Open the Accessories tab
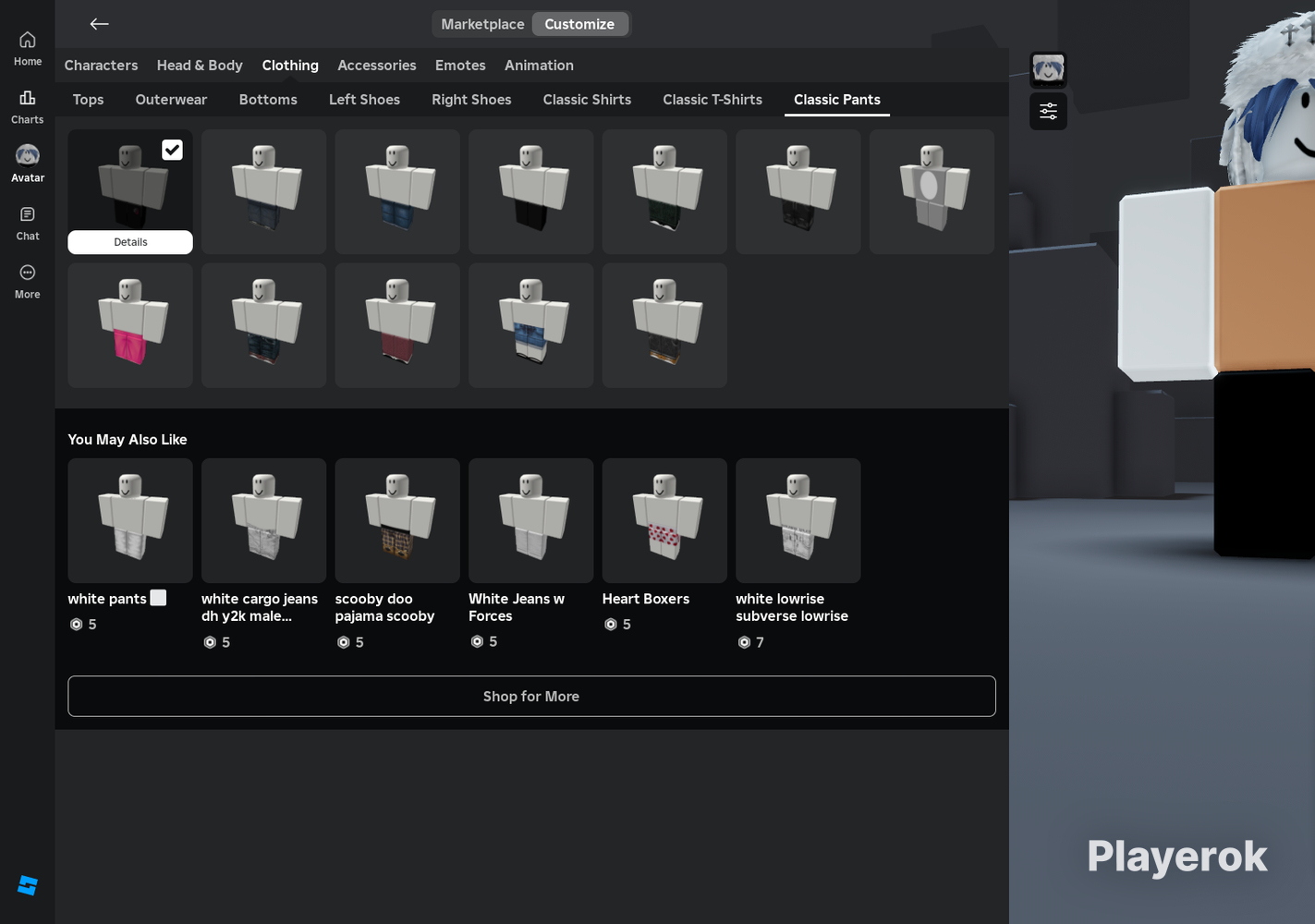The height and width of the screenshot is (924, 1315). point(377,66)
